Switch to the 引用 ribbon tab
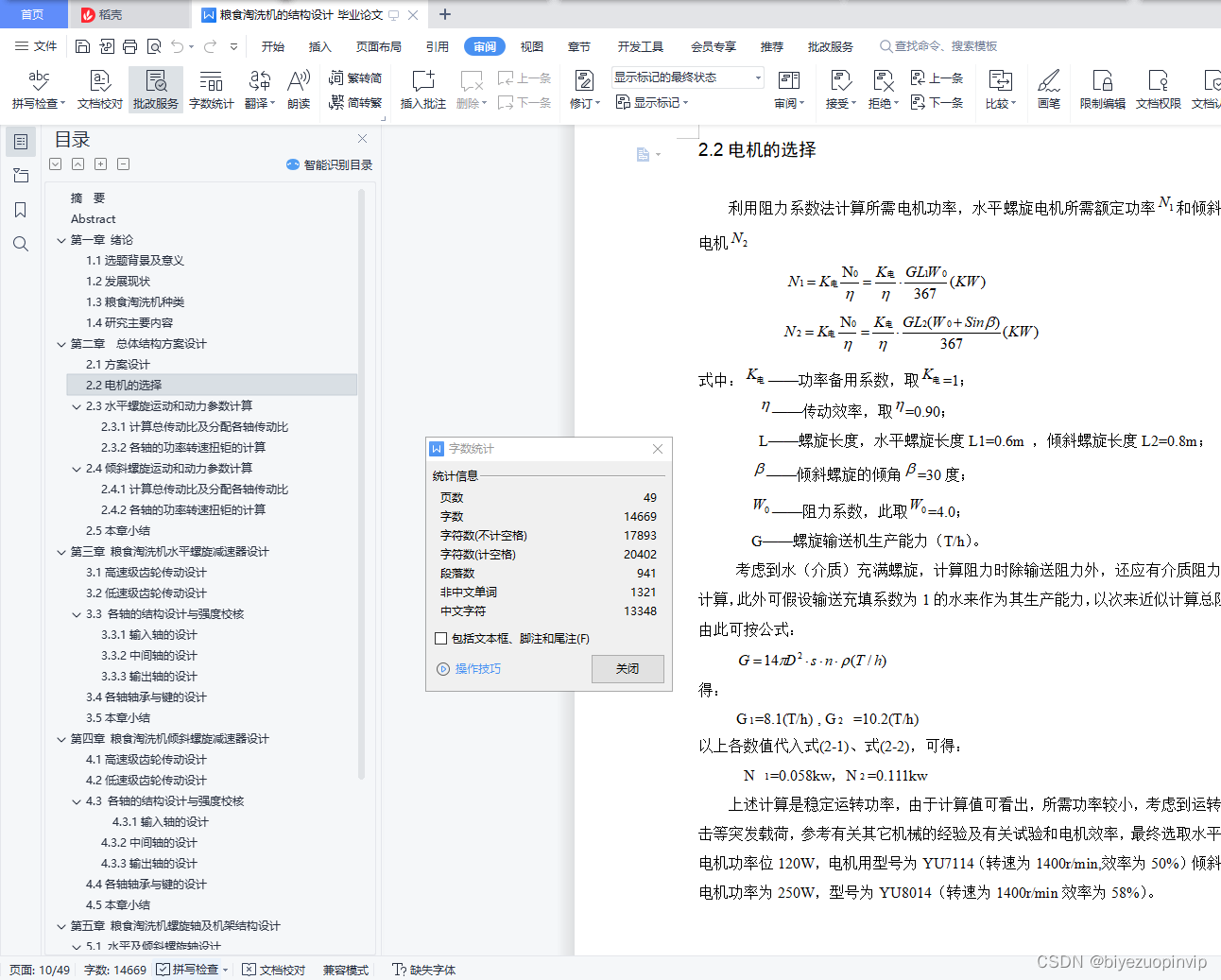 point(437,46)
